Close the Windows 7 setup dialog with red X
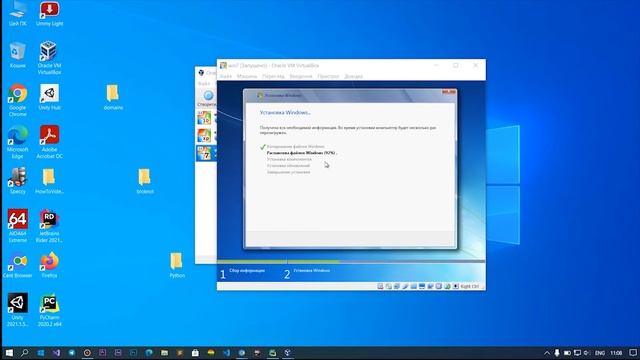Image resolution: width=640 pixels, height=360 pixels. tap(449, 92)
